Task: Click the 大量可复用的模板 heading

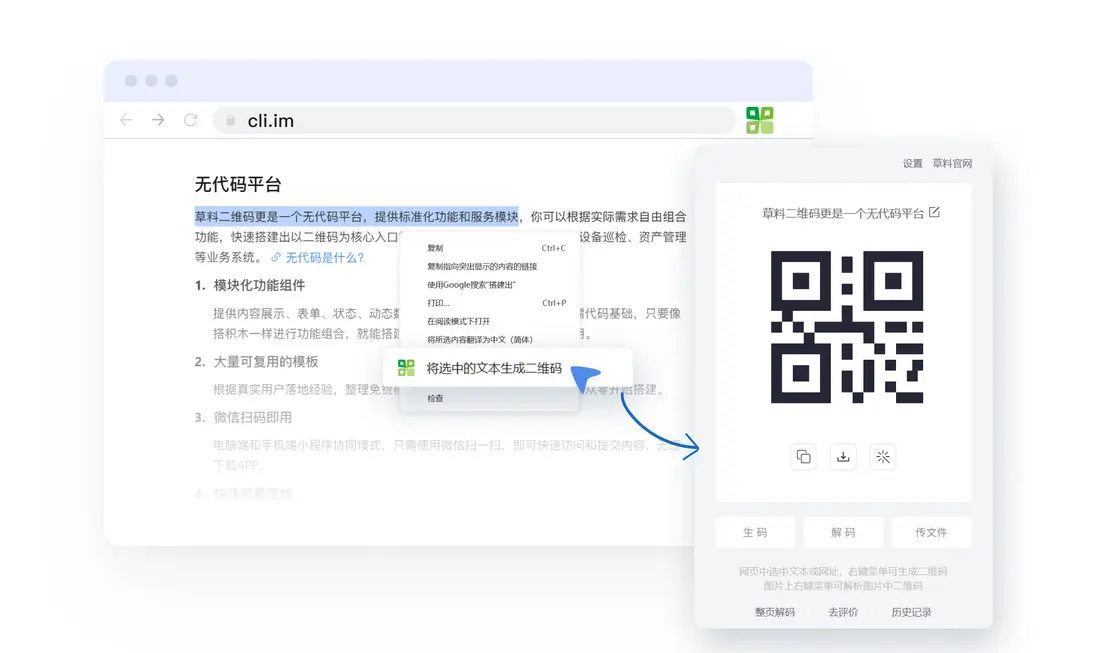Action: tap(265, 362)
